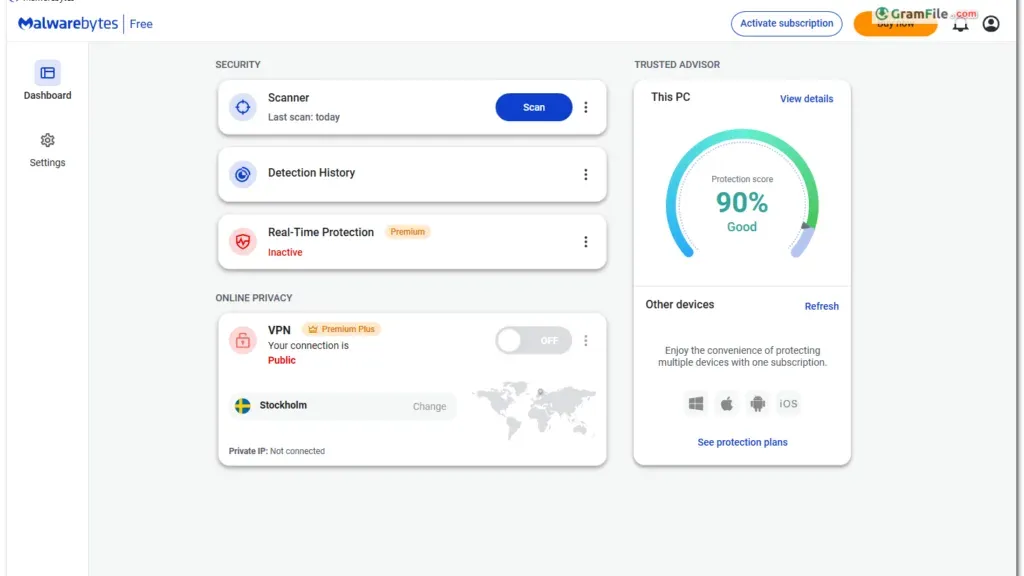
Task: Click the Scanner crosshair icon
Action: 243,107
